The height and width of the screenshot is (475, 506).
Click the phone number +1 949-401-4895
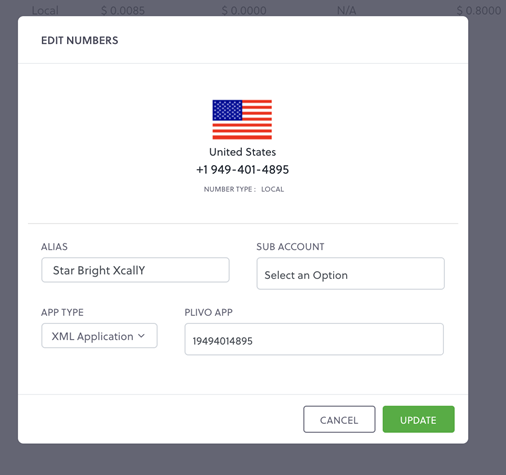(242, 170)
